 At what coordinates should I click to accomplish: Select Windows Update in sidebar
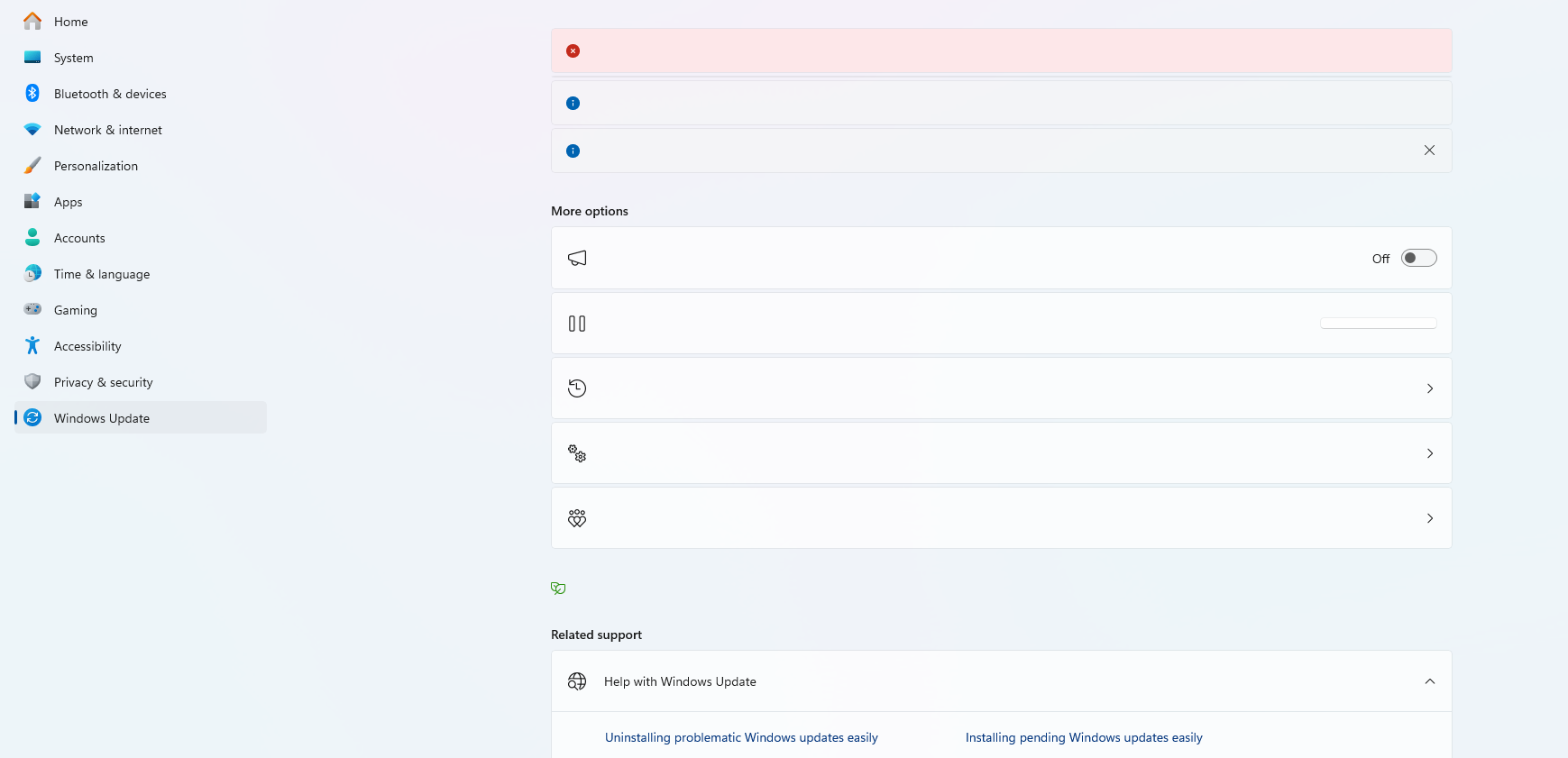tap(140, 418)
